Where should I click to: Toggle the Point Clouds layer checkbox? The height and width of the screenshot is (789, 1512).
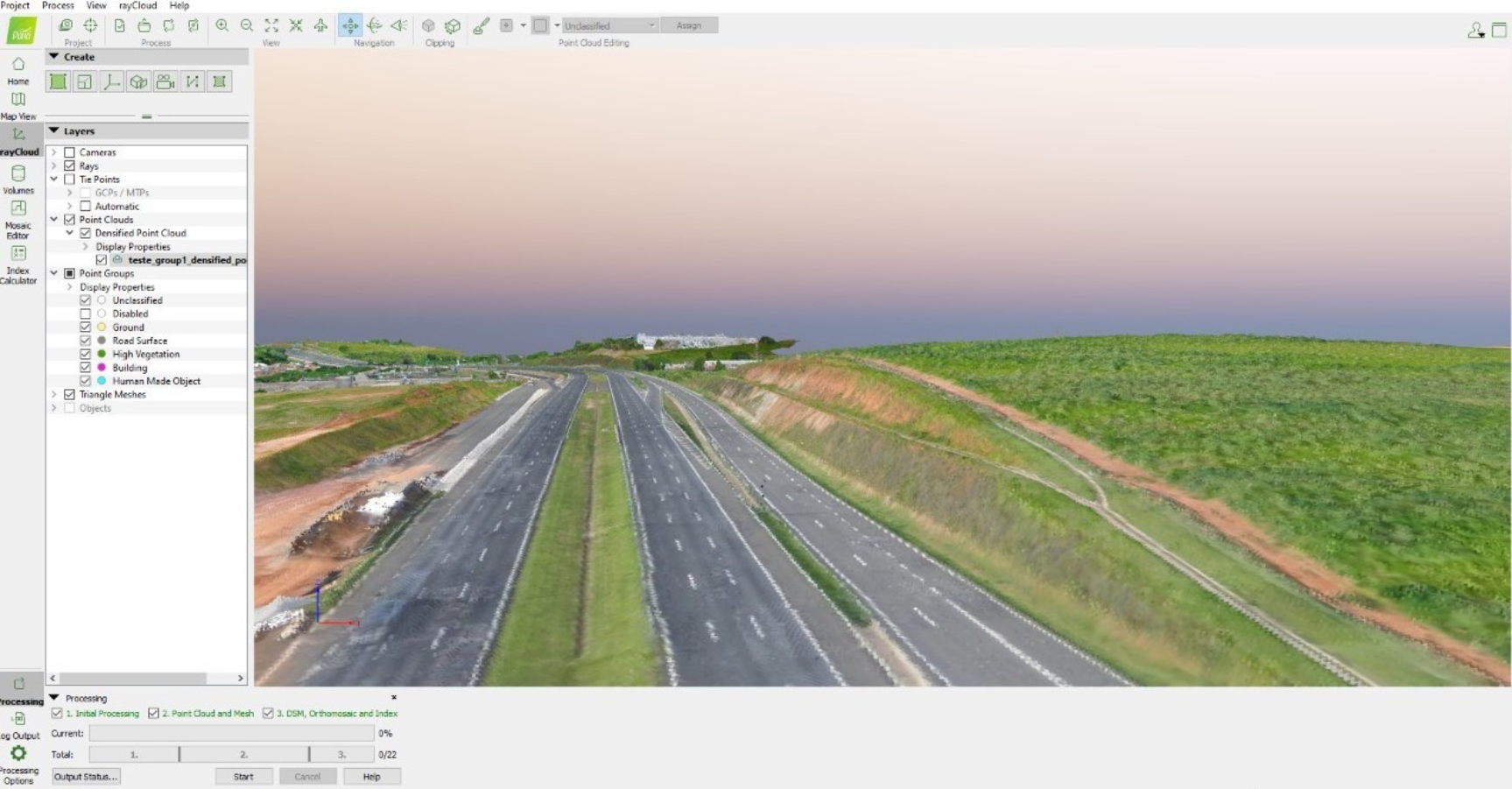tap(70, 220)
